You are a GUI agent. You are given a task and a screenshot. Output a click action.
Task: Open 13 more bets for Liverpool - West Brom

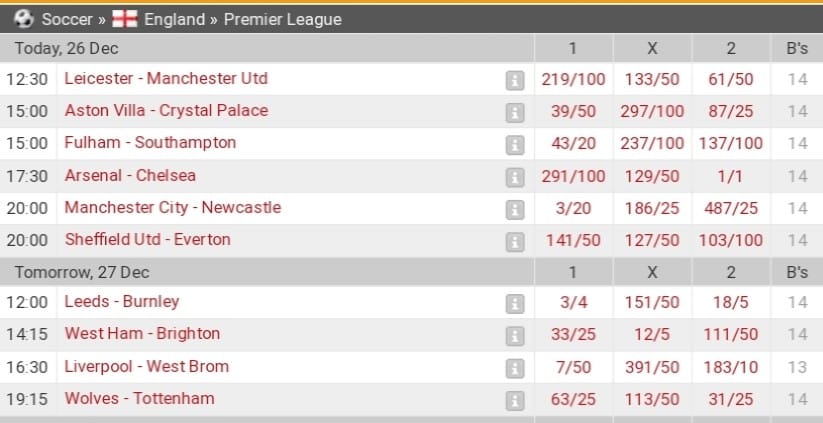click(797, 367)
